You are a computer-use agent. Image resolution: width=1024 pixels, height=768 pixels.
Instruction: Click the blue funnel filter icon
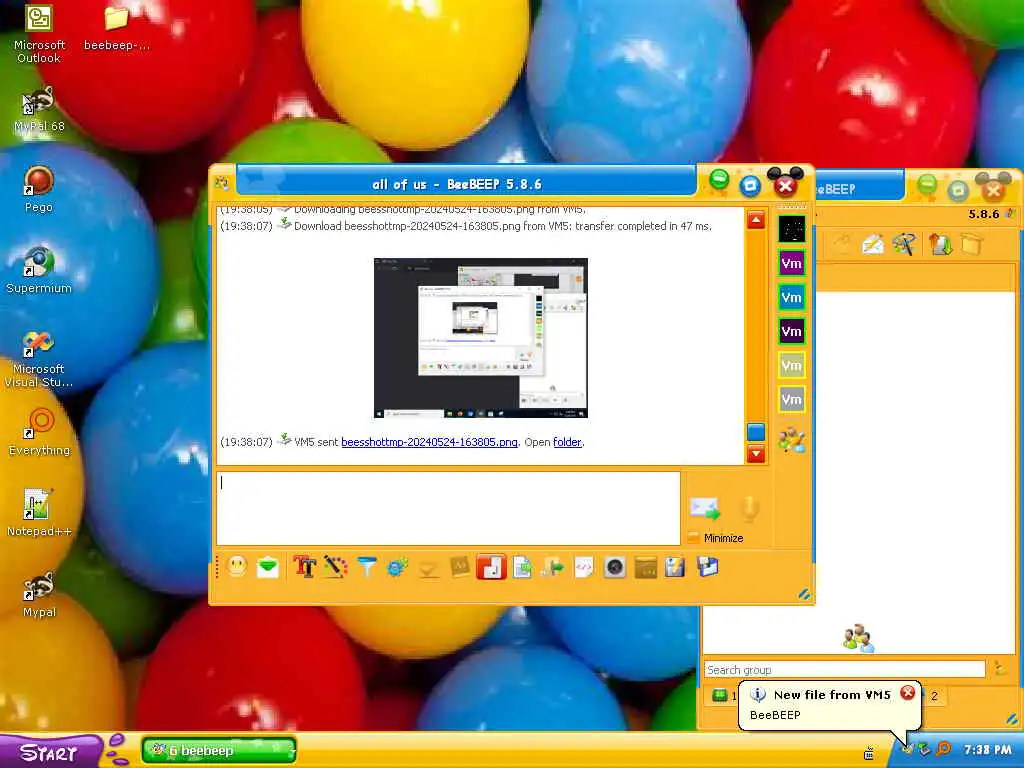click(366, 567)
